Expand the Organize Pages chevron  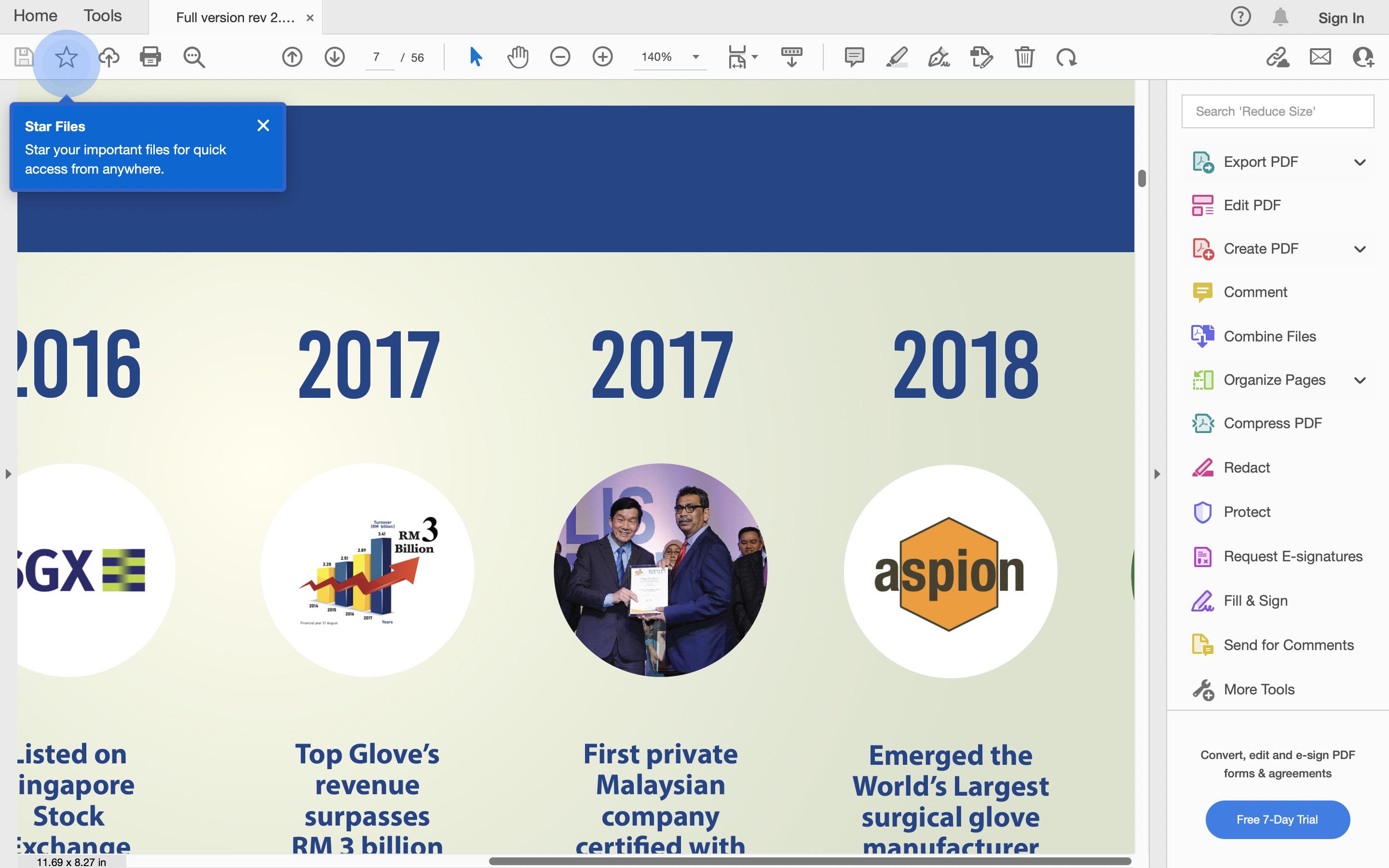coord(1360,380)
